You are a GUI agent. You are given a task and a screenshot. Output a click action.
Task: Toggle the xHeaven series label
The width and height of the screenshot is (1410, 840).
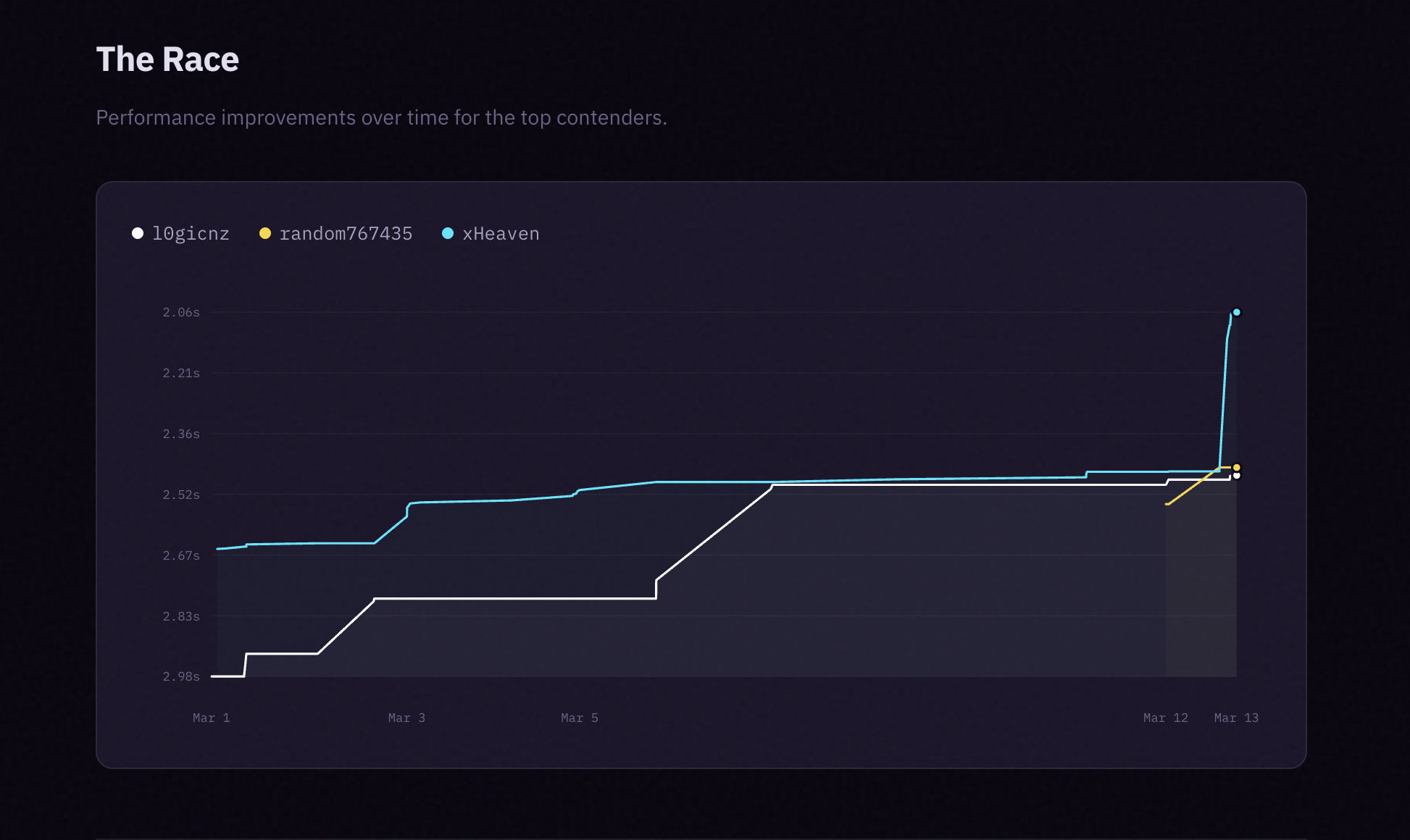[x=501, y=234]
